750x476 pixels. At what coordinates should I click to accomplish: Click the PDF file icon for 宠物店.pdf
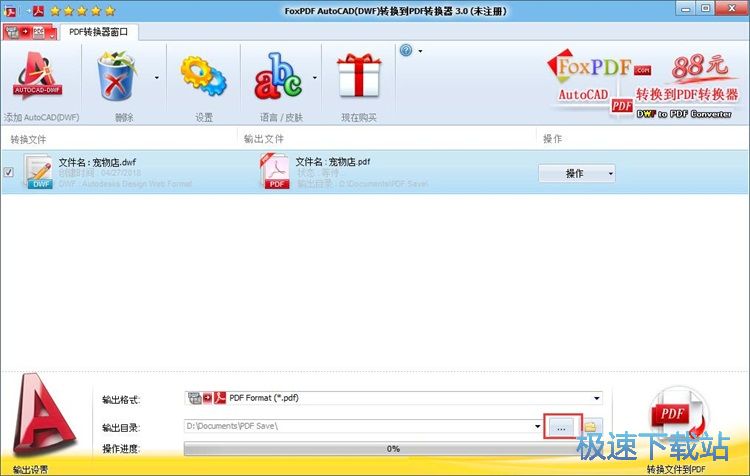[275, 171]
